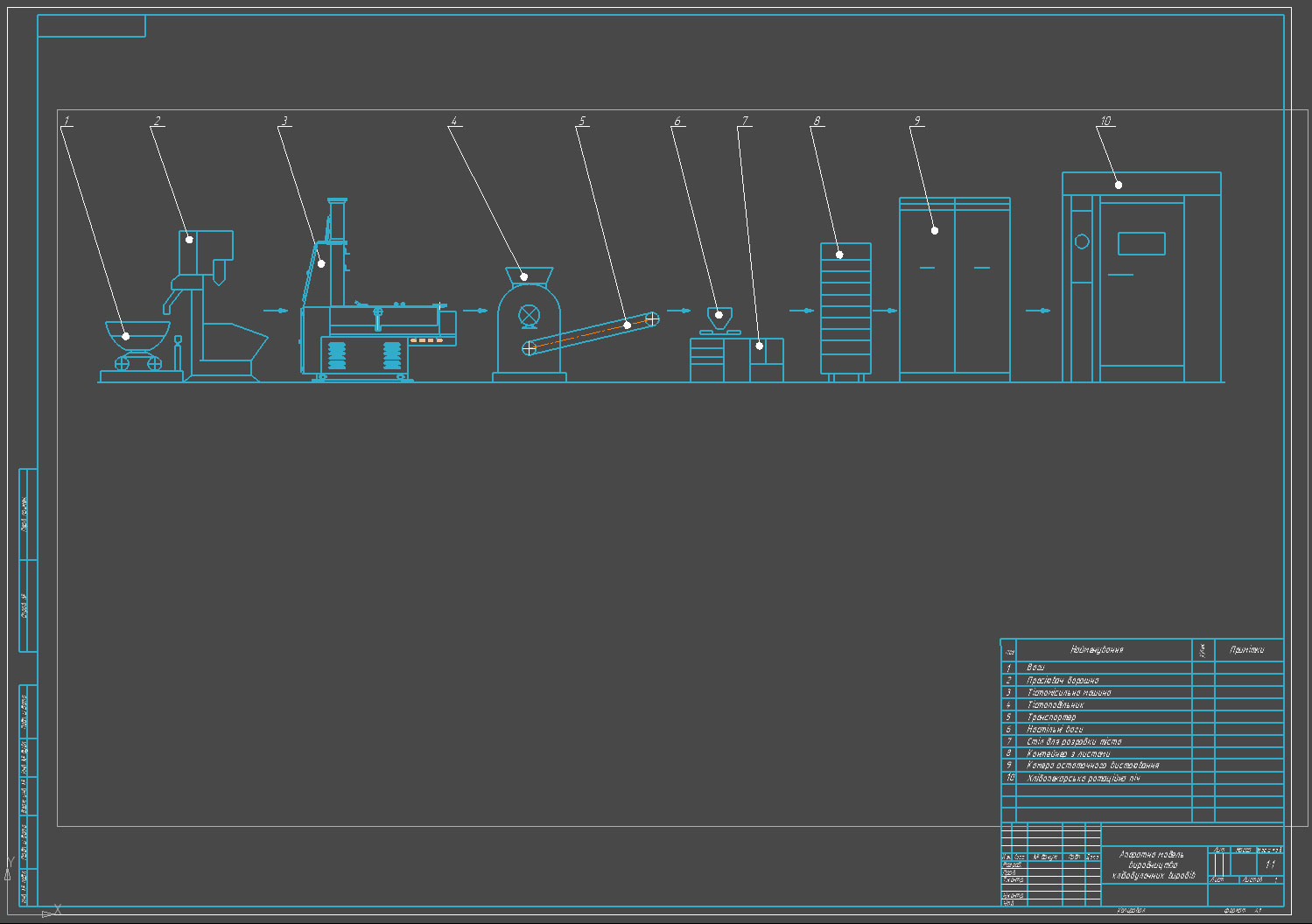Screen dimensions: 1312x924
Task: Select the flour sifter machine drawing
Action: 217,306
